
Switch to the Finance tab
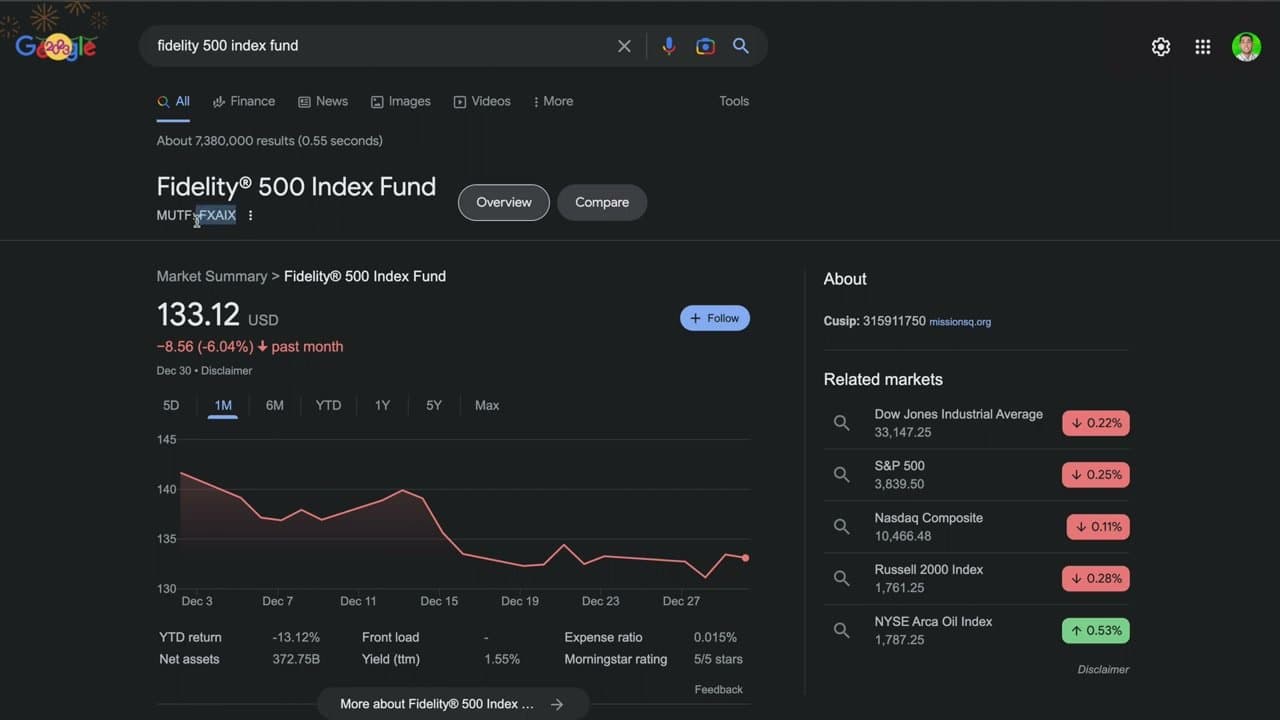click(x=244, y=101)
